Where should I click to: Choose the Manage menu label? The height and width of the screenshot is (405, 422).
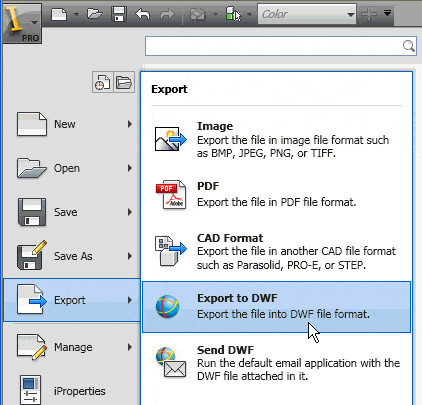[x=73, y=347]
